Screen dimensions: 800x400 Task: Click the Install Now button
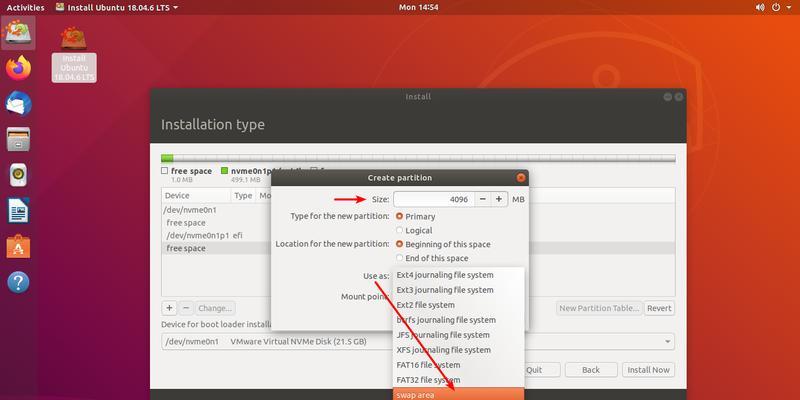coord(648,370)
